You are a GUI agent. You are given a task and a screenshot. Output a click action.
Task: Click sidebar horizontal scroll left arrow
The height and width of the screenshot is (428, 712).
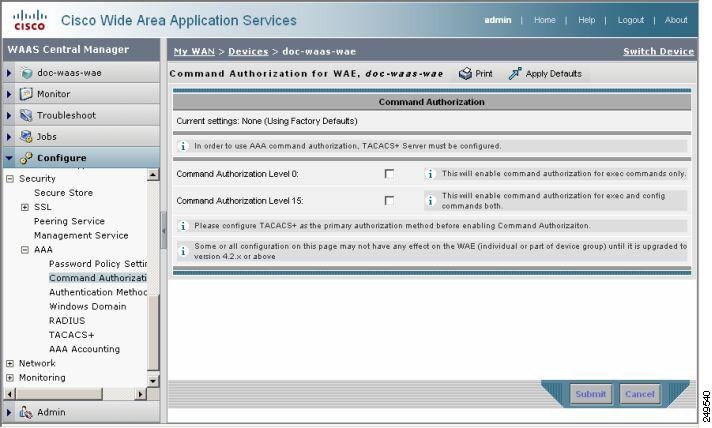click(10, 394)
